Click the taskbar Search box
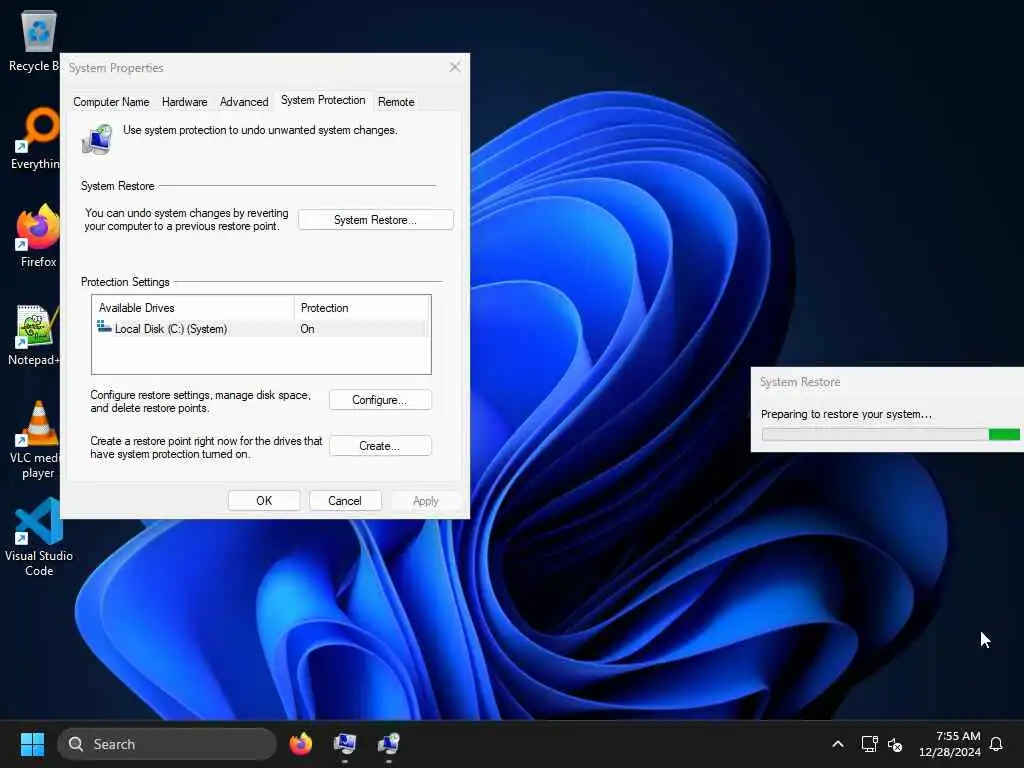The width and height of the screenshot is (1024, 768). pyautogui.click(x=167, y=744)
